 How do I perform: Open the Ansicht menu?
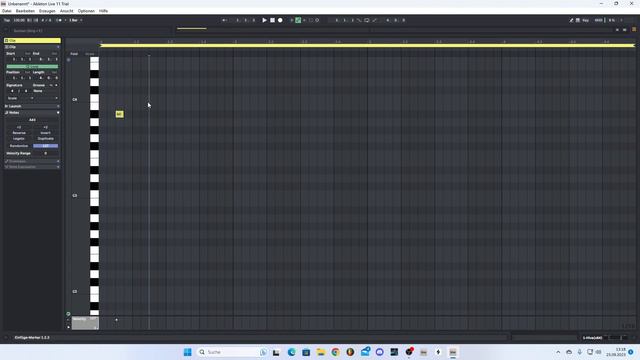coord(67,11)
